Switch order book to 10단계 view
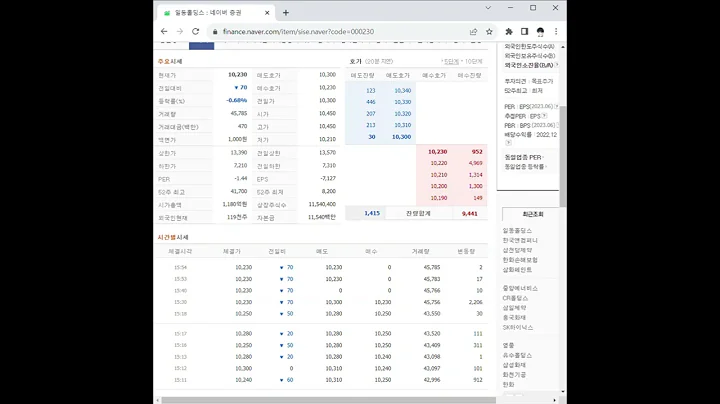720x404 pixels. 472,62
